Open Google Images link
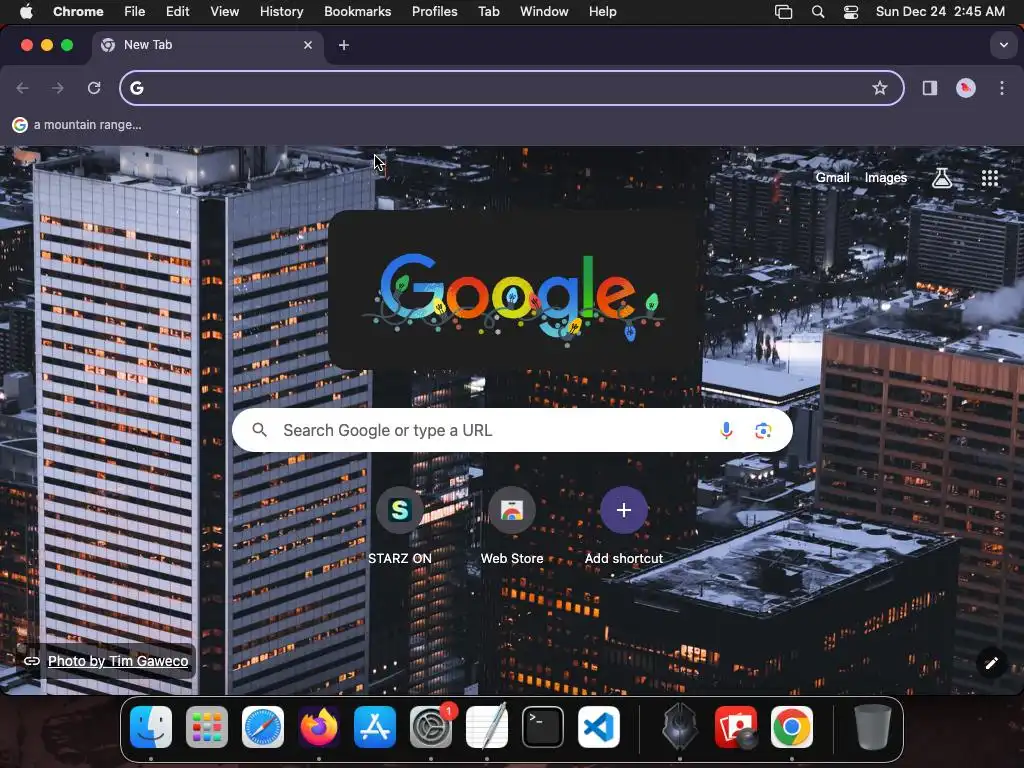 pos(886,178)
